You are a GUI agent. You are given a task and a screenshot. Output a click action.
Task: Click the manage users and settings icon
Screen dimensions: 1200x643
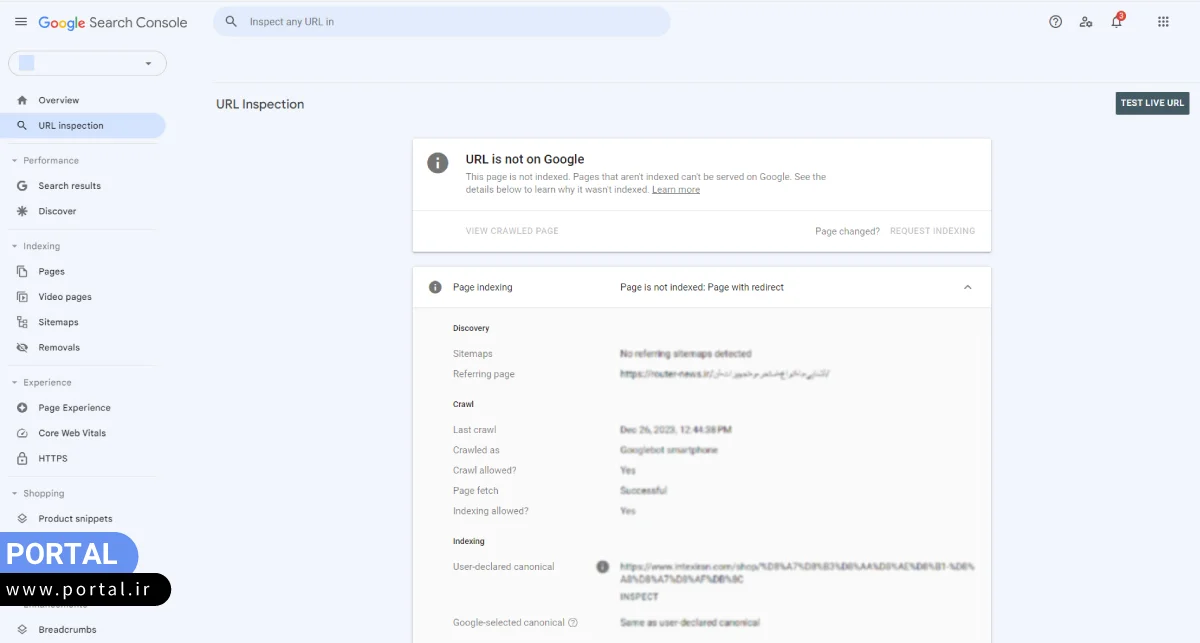tap(1086, 22)
